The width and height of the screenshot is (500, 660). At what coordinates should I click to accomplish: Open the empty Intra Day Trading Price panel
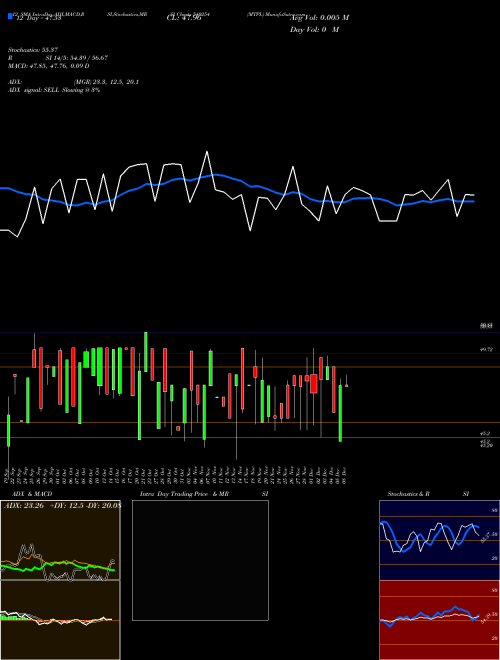tap(200, 560)
